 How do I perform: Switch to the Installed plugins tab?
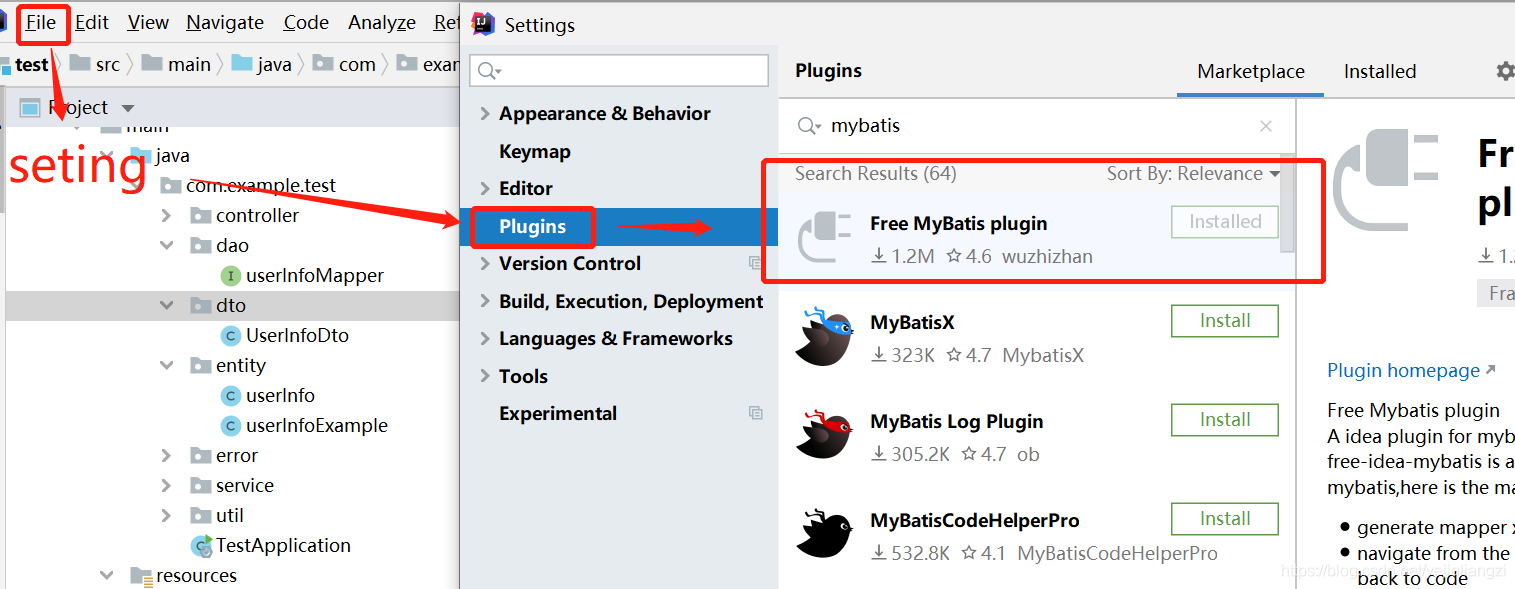(x=1379, y=71)
